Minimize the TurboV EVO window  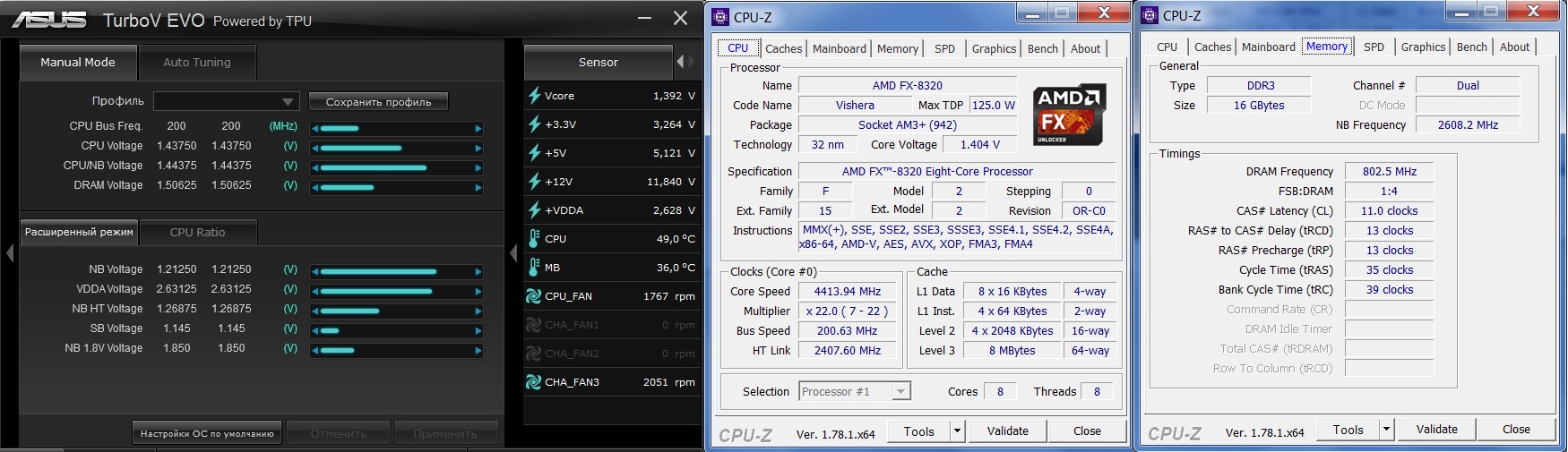coord(645,18)
